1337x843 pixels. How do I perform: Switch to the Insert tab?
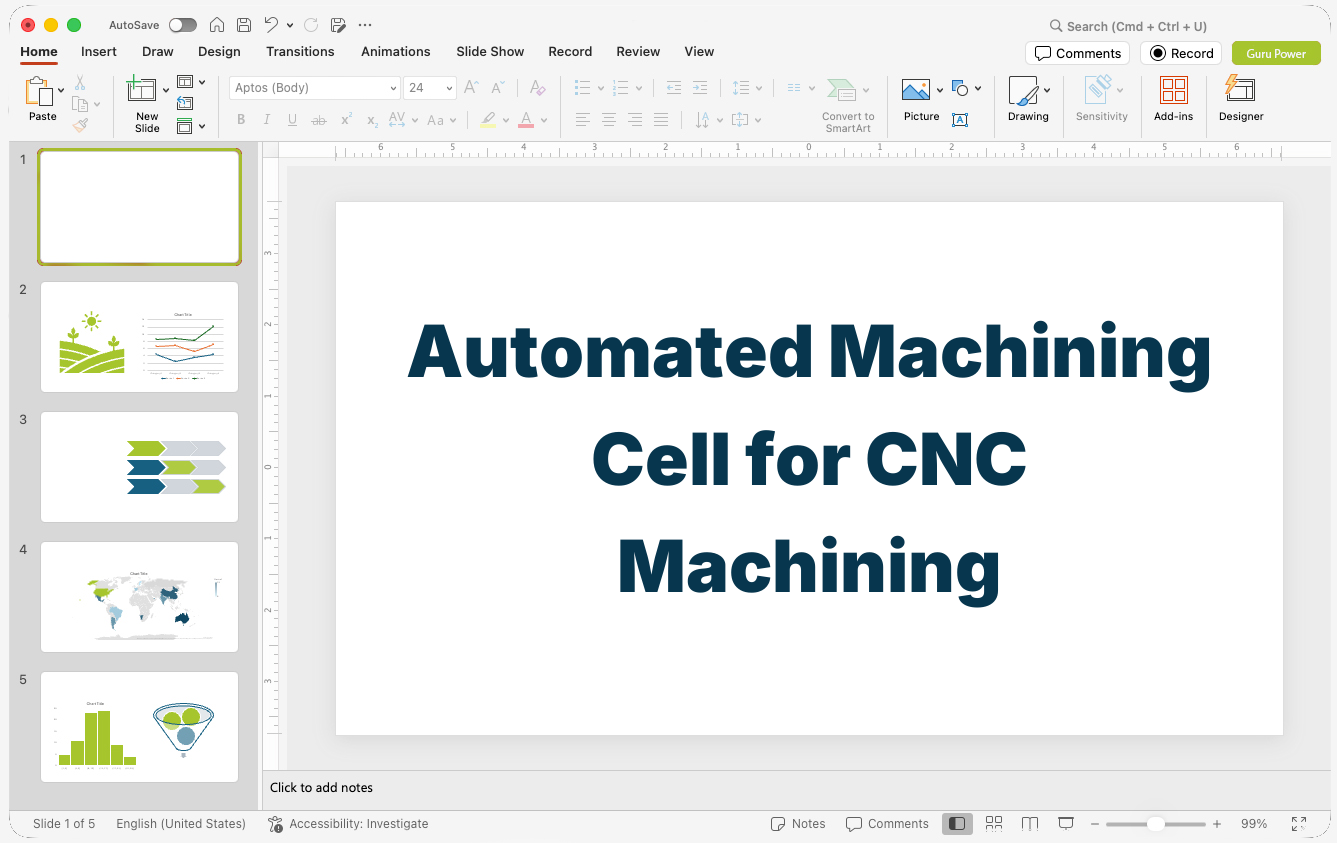[x=99, y=52]
